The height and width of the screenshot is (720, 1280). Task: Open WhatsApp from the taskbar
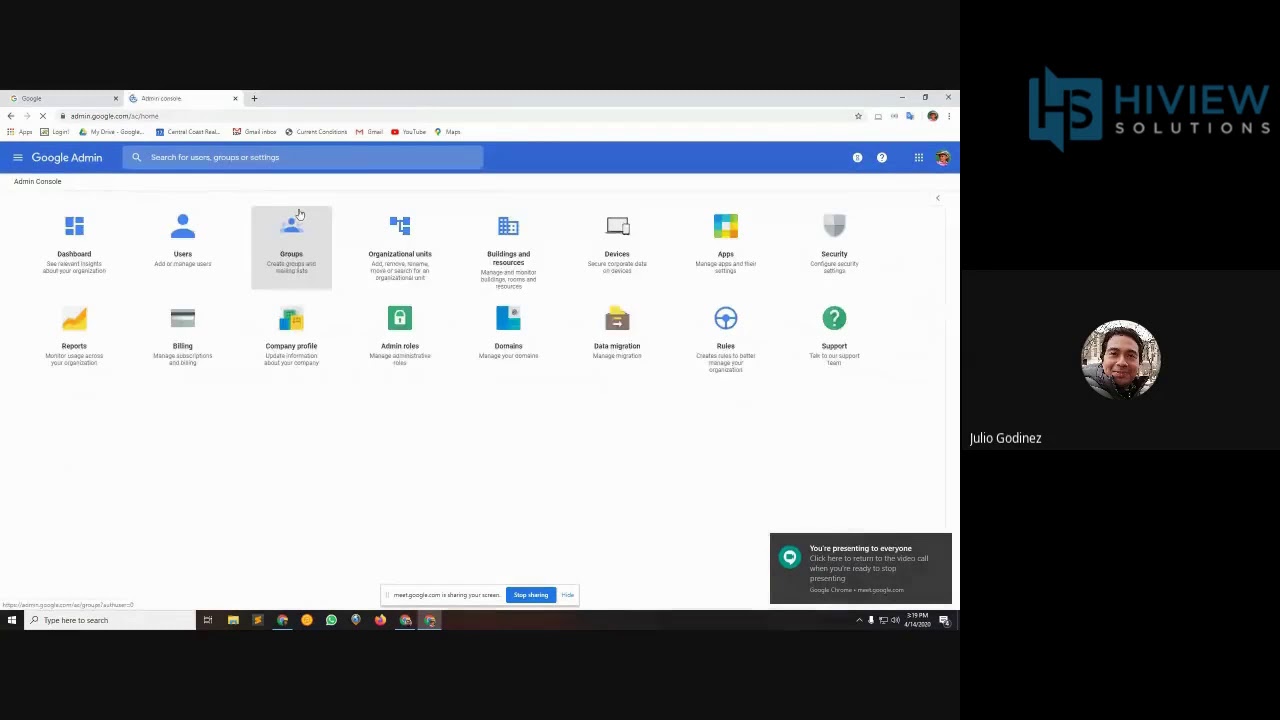point(331,620)
